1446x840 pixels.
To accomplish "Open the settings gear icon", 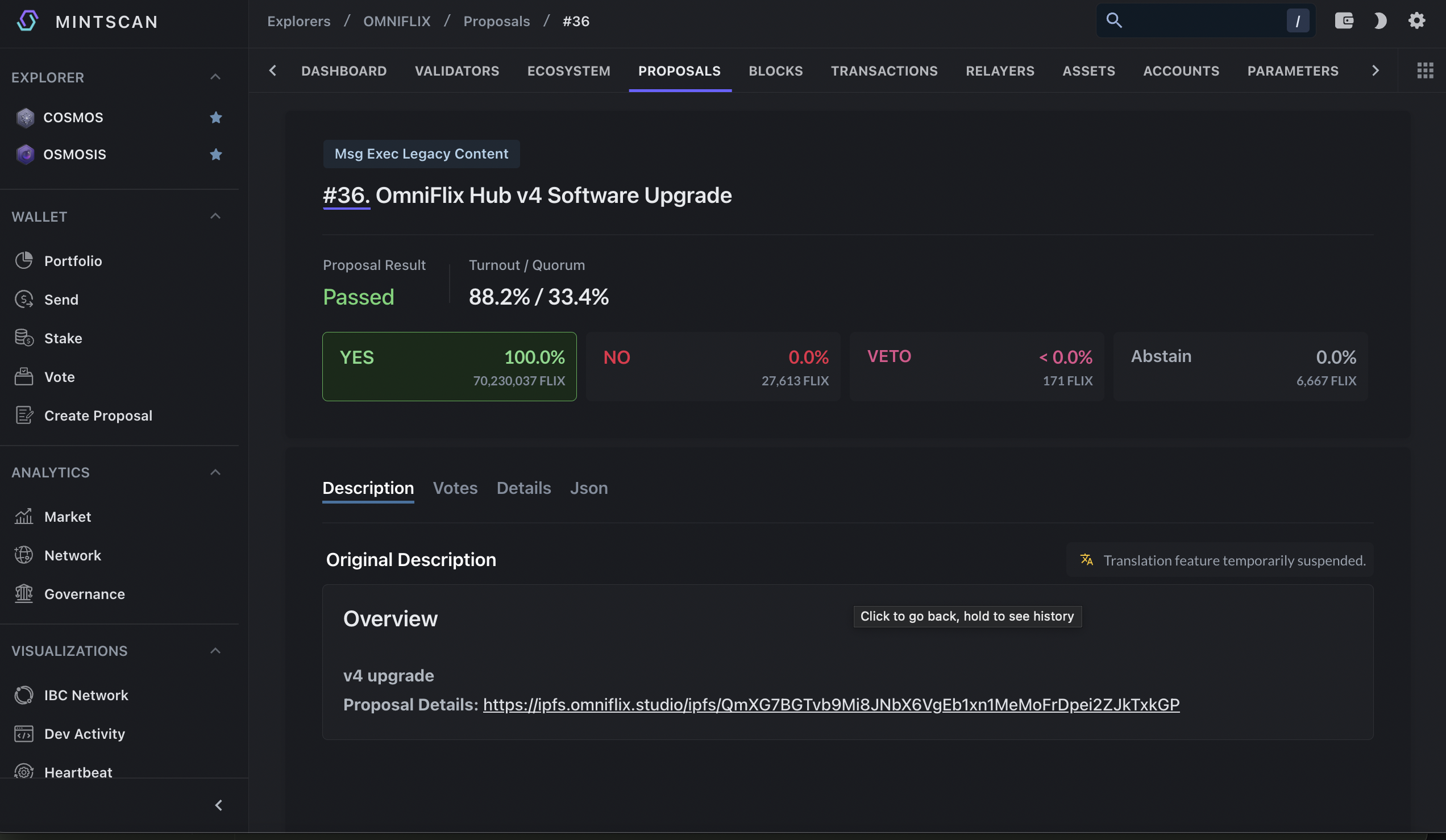I will 1417,20.
